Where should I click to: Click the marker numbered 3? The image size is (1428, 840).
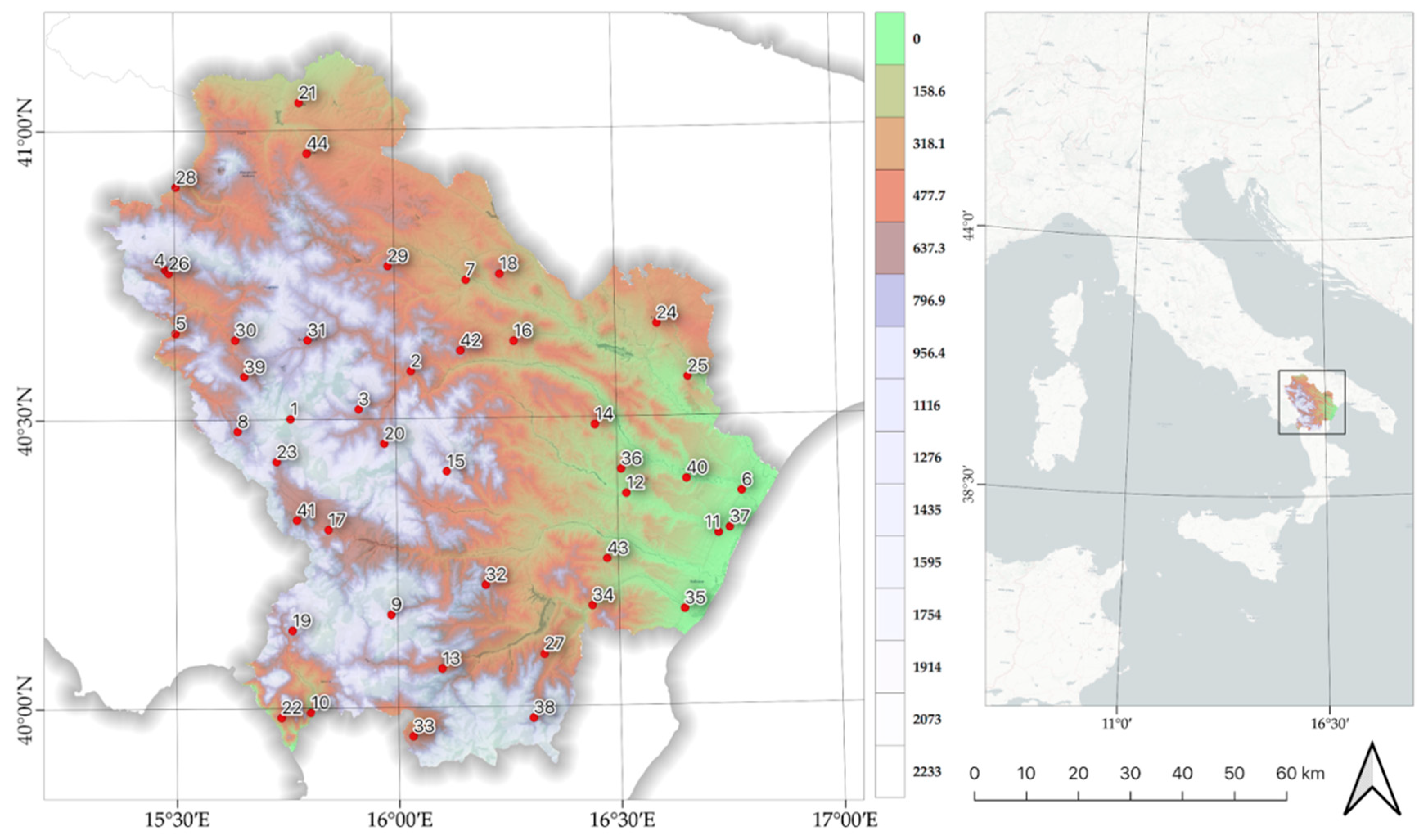pyautogui.click(x=359, y=409)
